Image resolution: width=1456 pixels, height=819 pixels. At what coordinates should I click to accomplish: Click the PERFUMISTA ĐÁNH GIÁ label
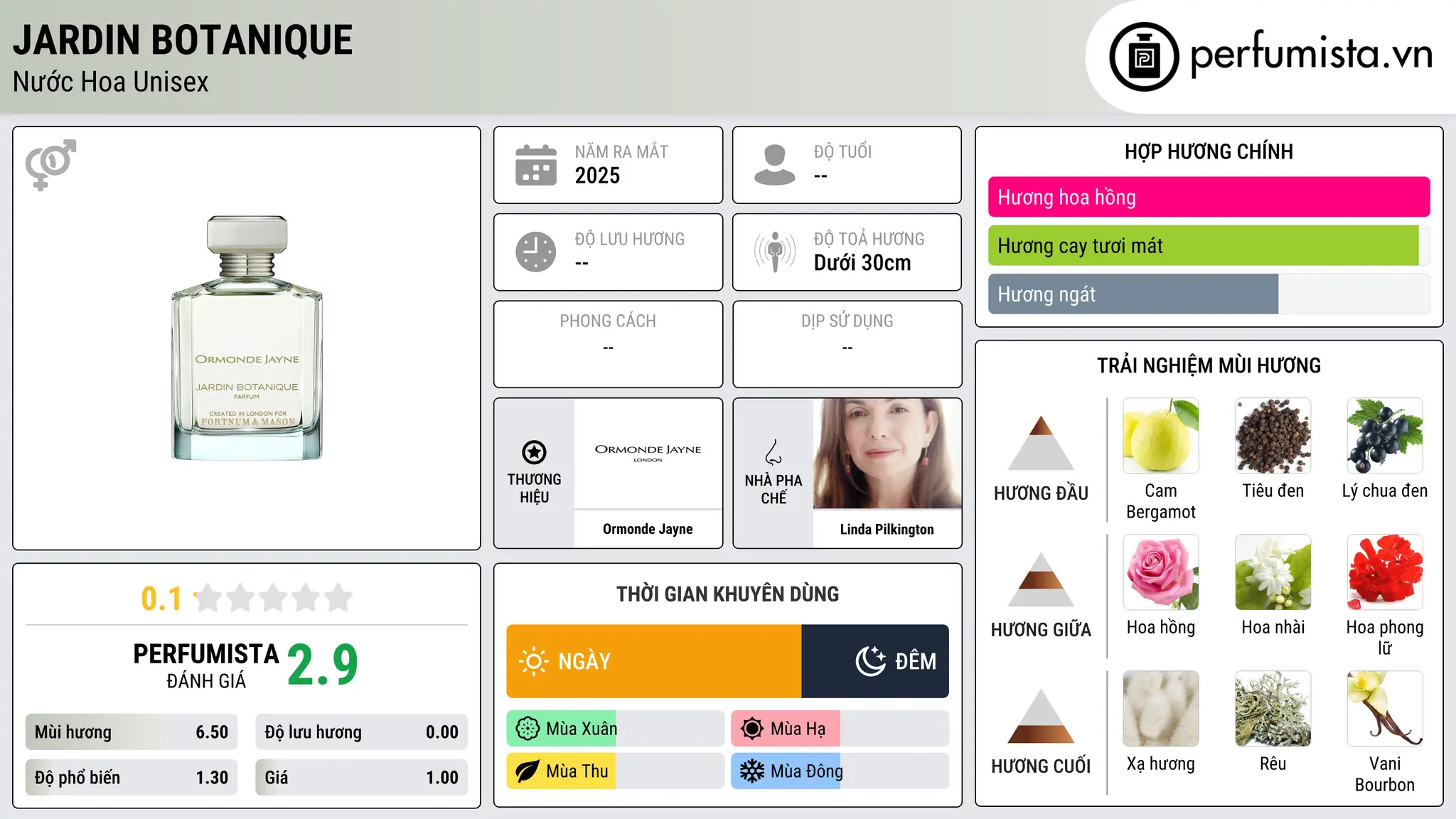(206, 665)
